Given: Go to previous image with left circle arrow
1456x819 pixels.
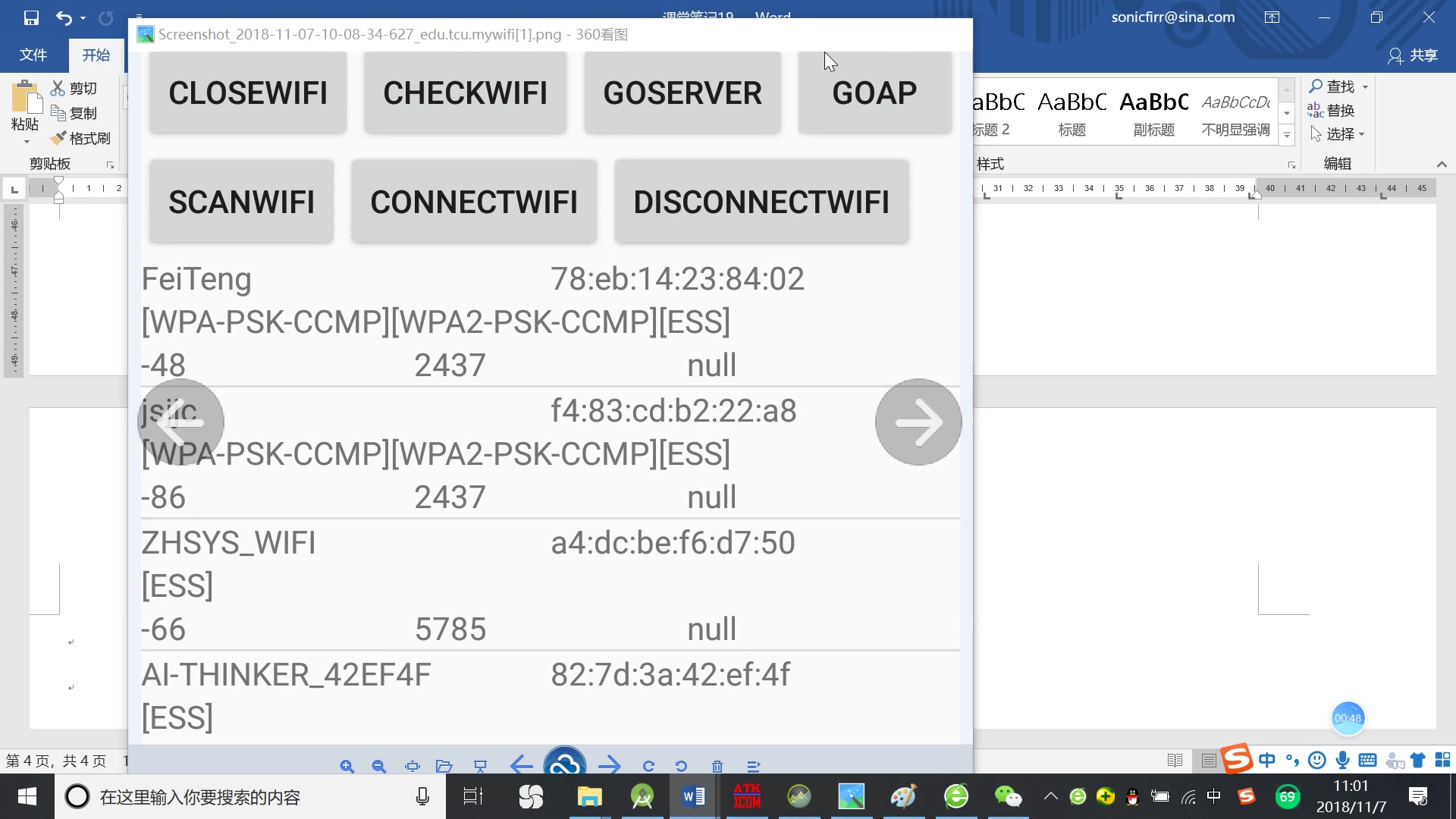Looking at the screenshot, I should click(180, 422).
